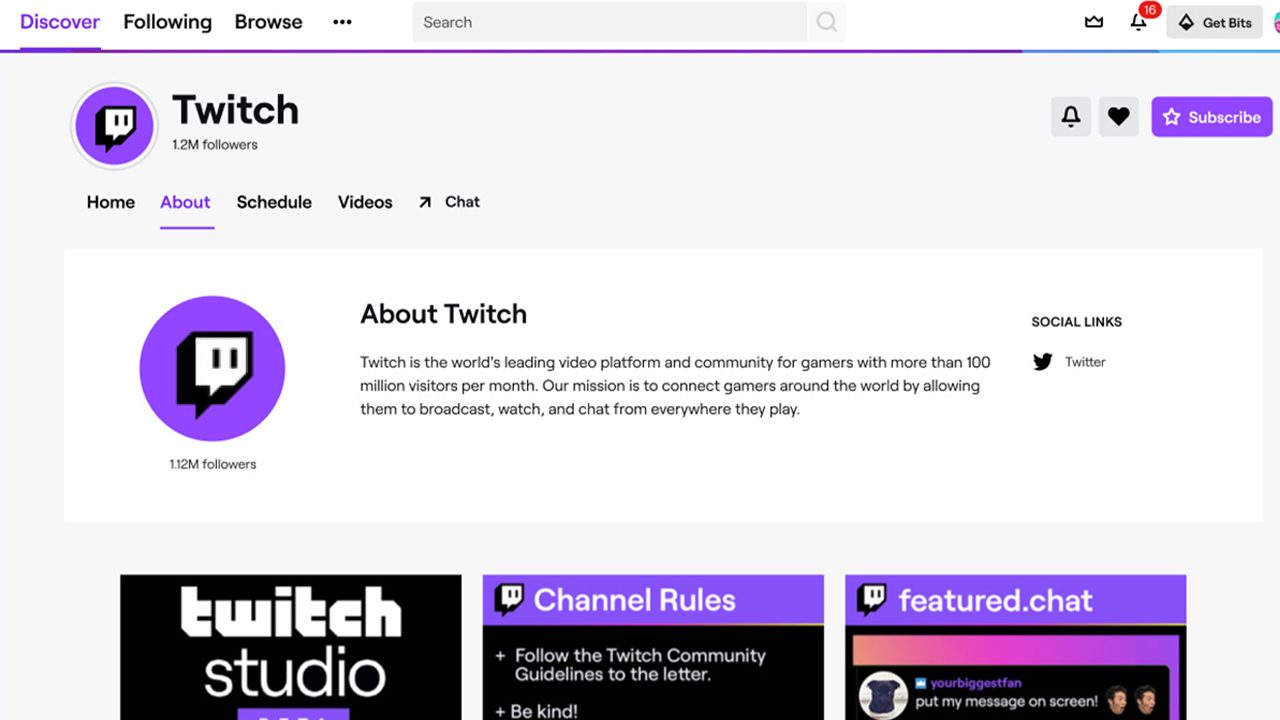Click the 1.2M followers text under title
The image size is (1280, 720).
tap(215, 145)
